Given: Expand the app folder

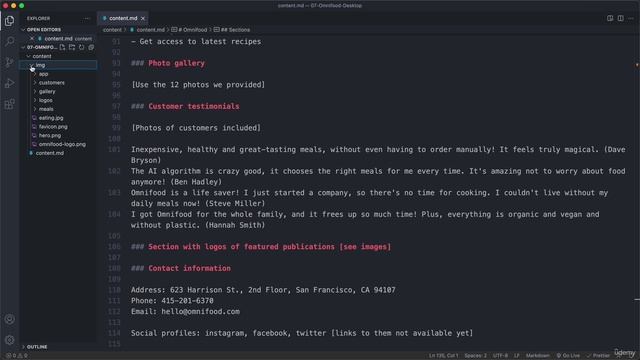Looking at the screenshot, I should pyautogui.click(x=35, y=74).
